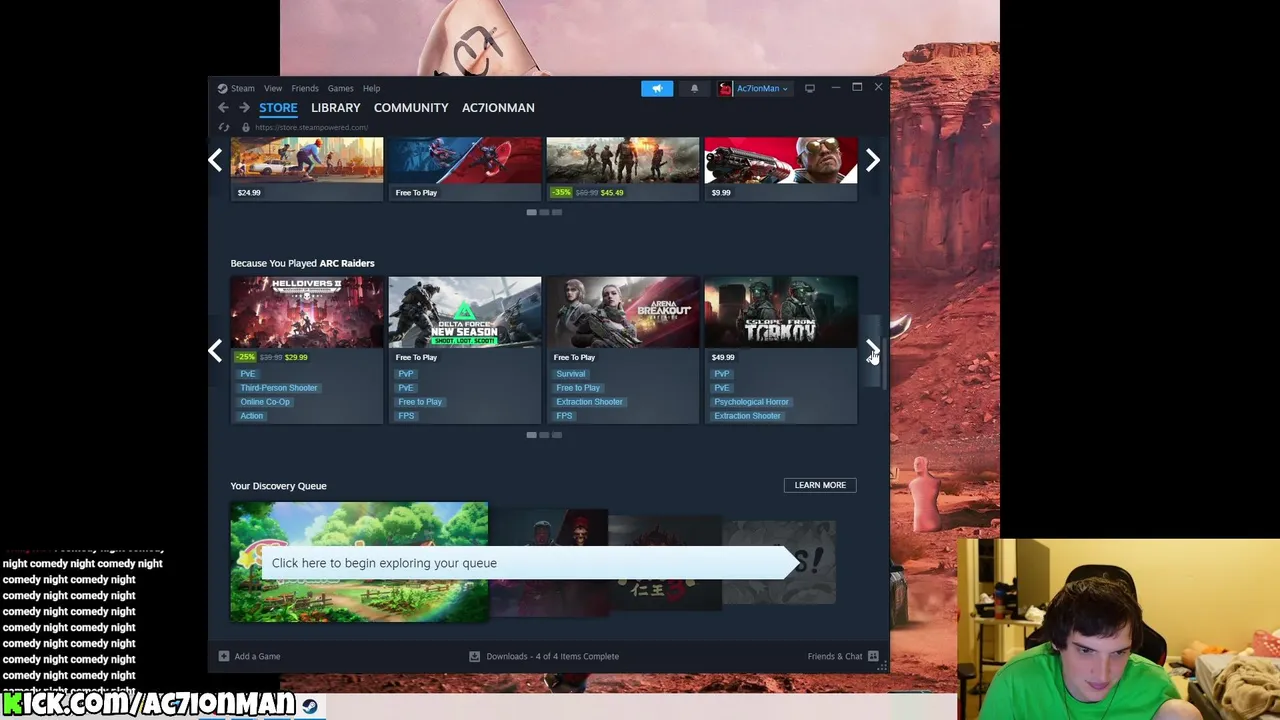Image resolution: width=1280 pixels, height=720 pixels.
Task: Click the padlock icon beside the URL
Action: [245, 127]
